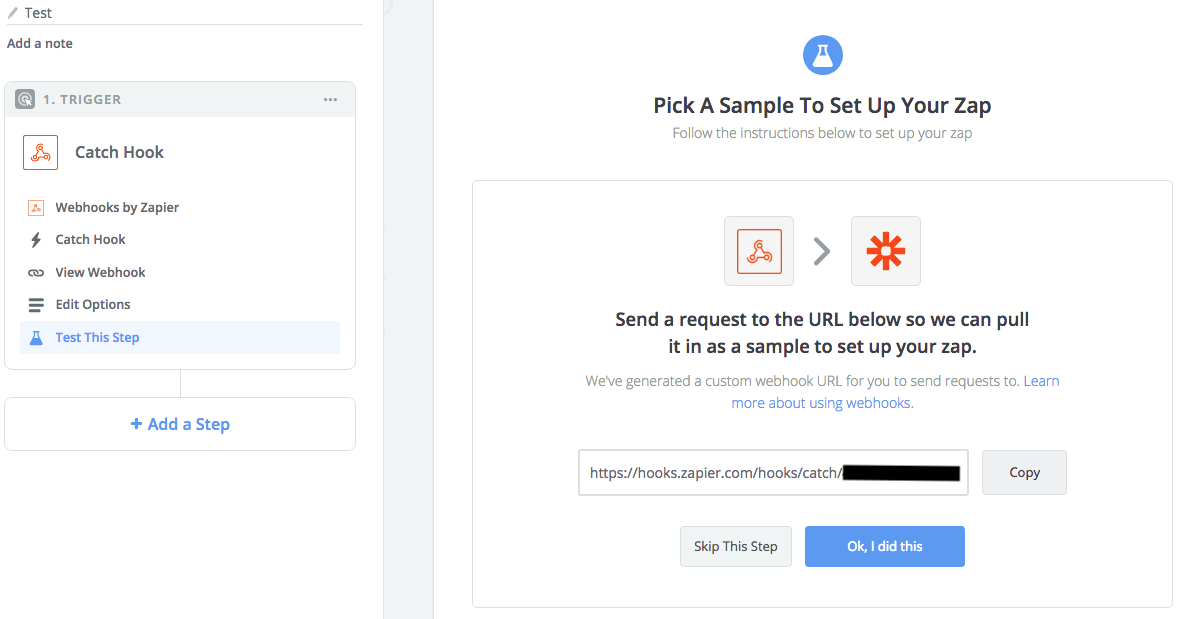Open Learn more about using webhooks link
The height and width of the screenshot is (619, 1184).
point(896,392)
